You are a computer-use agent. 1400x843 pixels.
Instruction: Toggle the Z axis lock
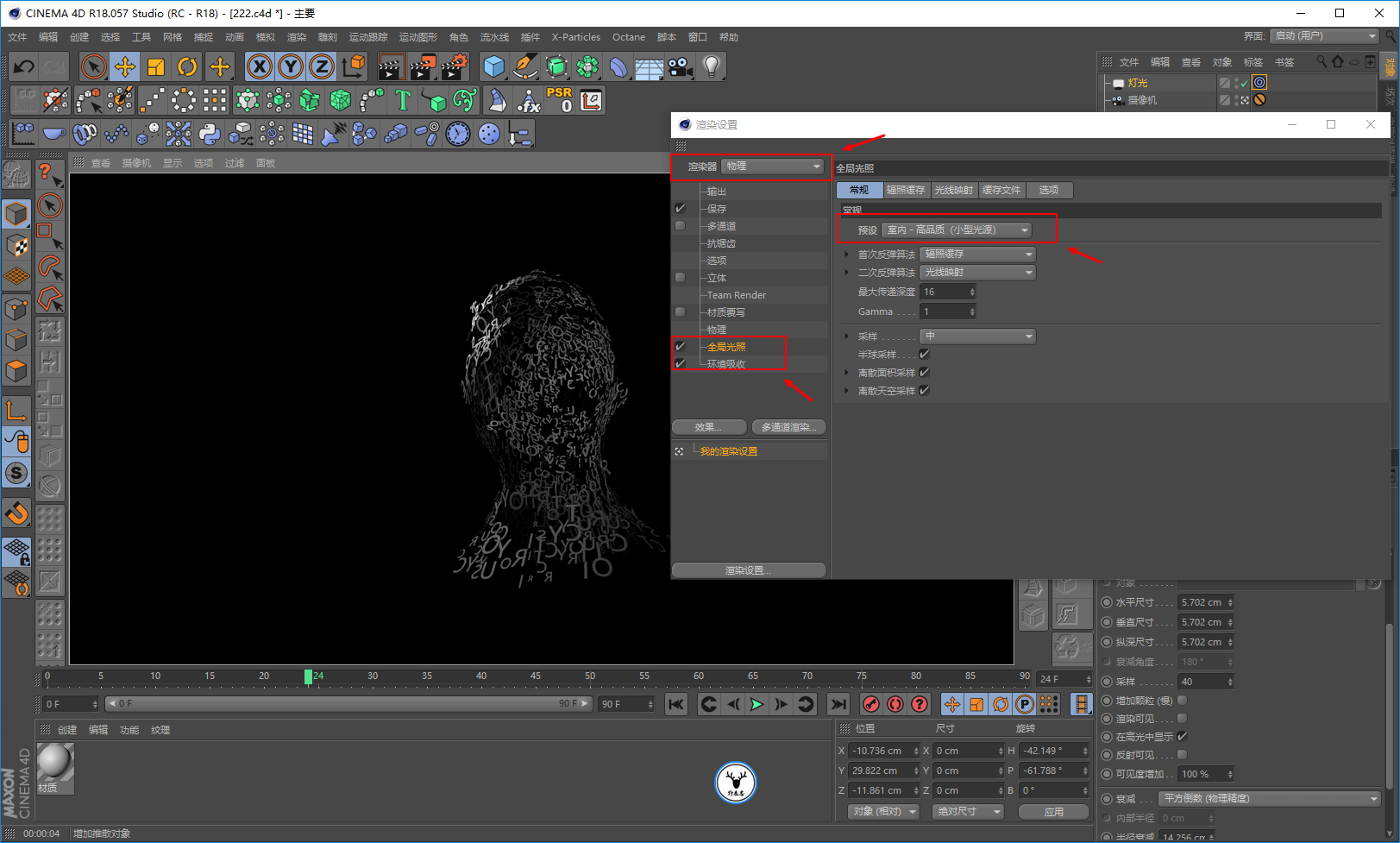click(322, 66)
